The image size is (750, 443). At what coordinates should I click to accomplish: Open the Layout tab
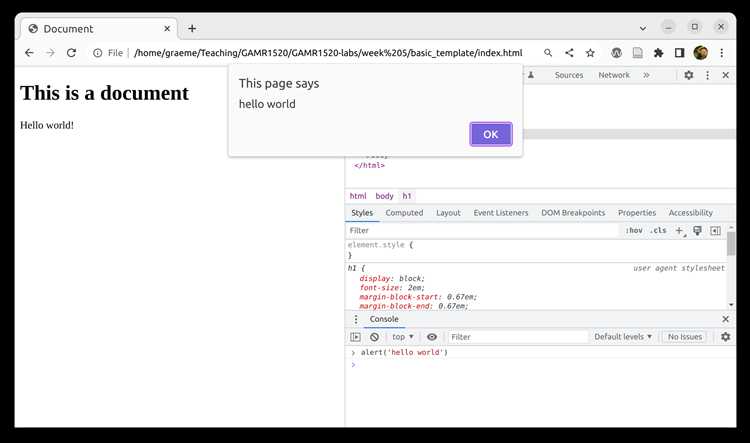click(448, 213)
